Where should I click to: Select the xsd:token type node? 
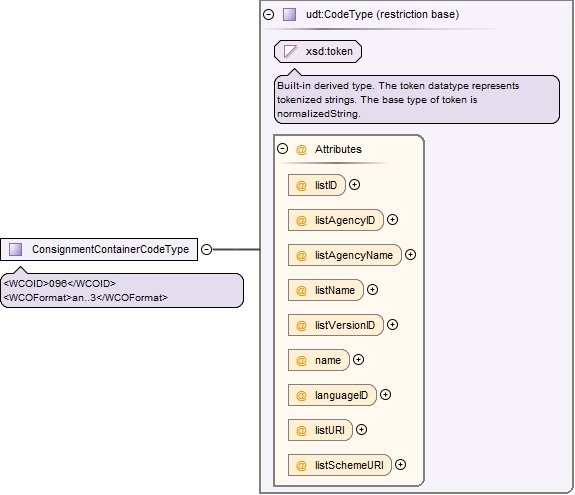point(318,51)
